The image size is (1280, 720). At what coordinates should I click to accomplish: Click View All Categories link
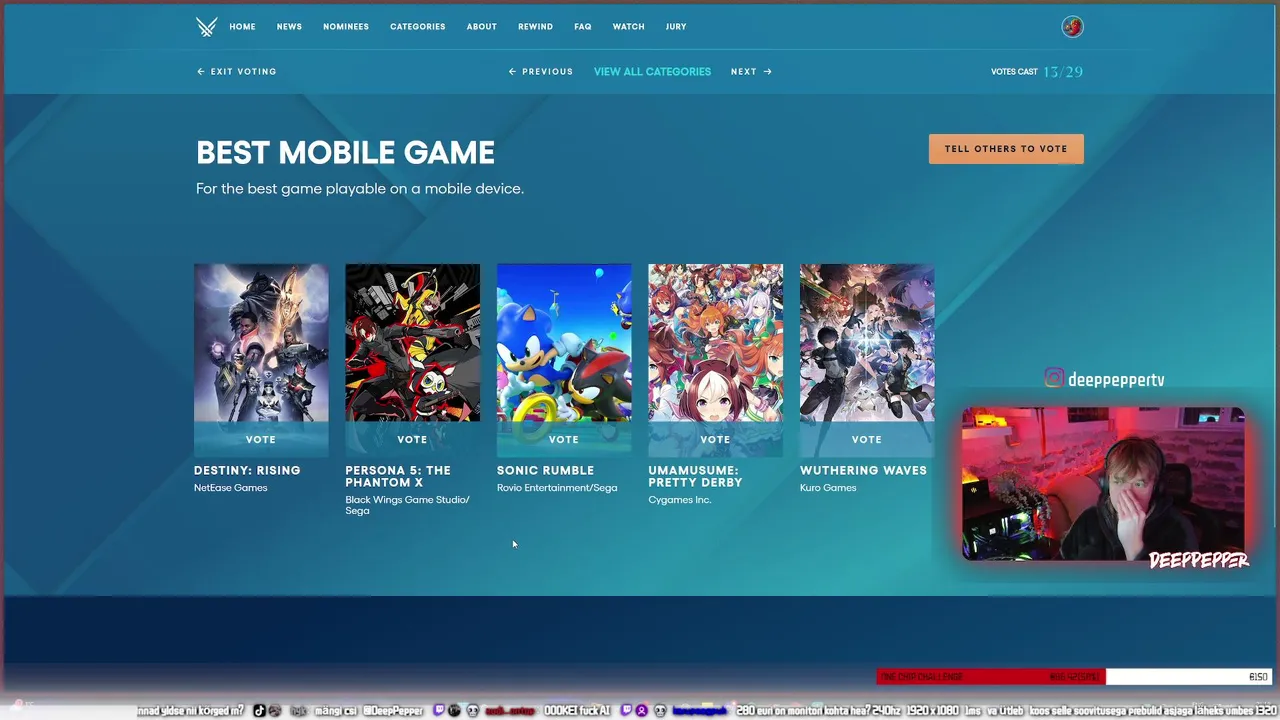click(x=652, y=72)
